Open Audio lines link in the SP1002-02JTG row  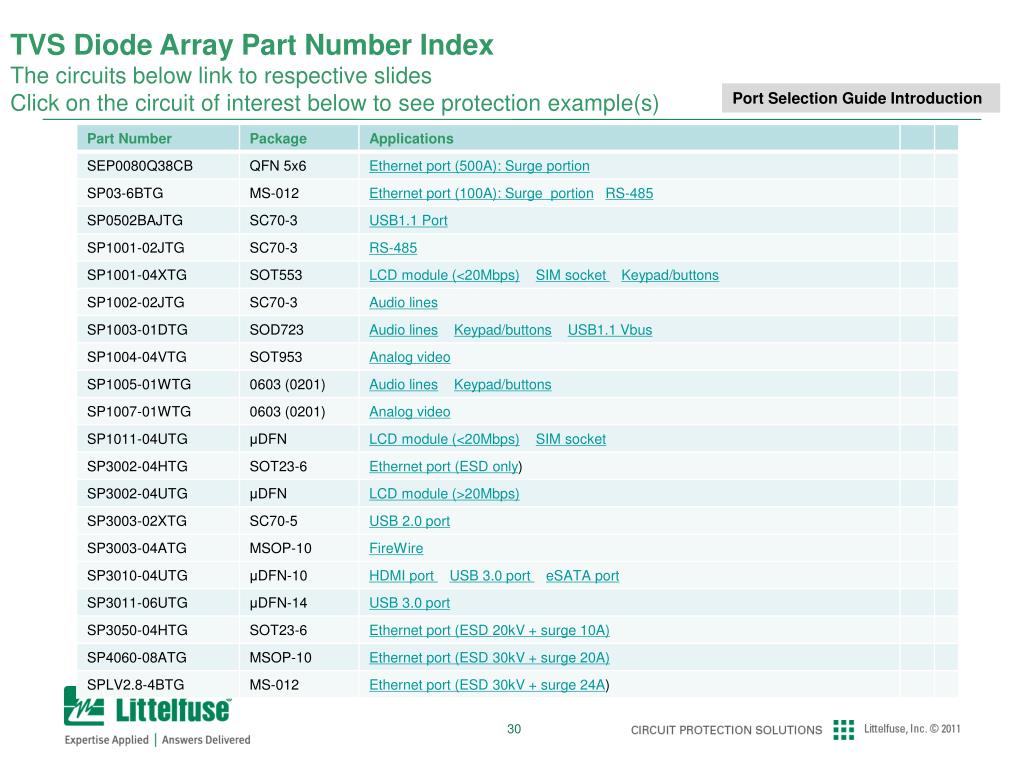tap(403, 303)
